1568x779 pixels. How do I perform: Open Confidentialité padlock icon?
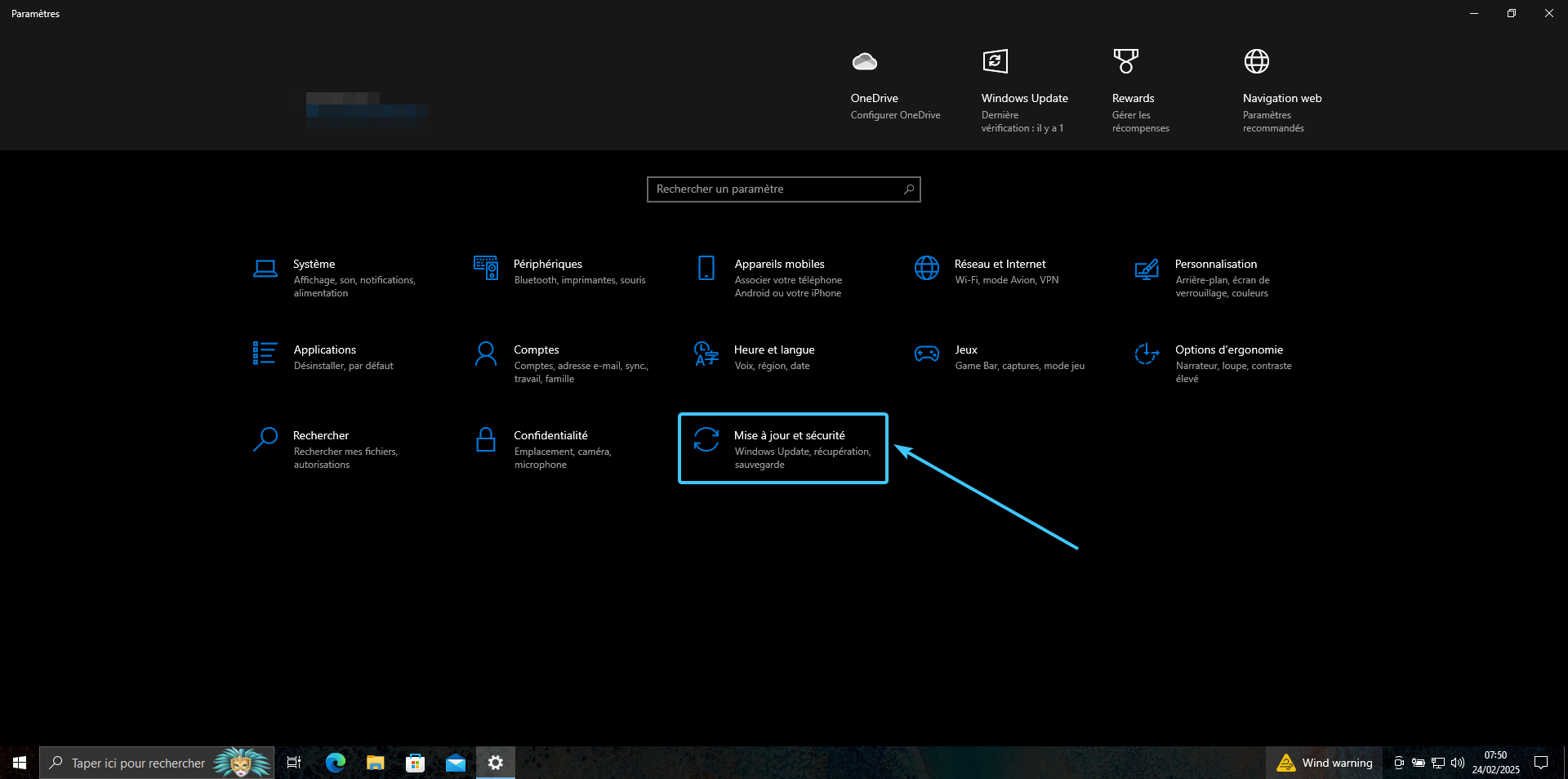pos(486,439)
